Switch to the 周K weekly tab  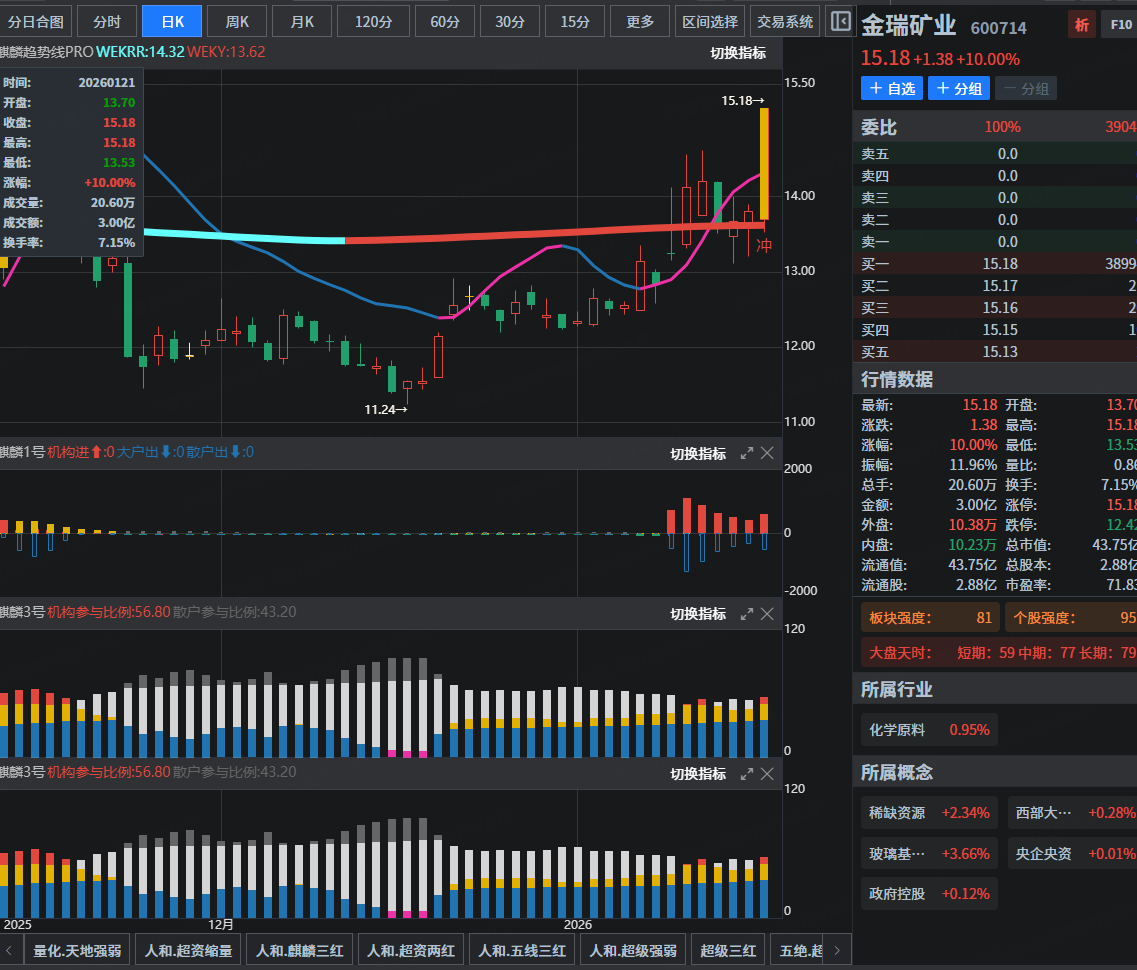237,21
